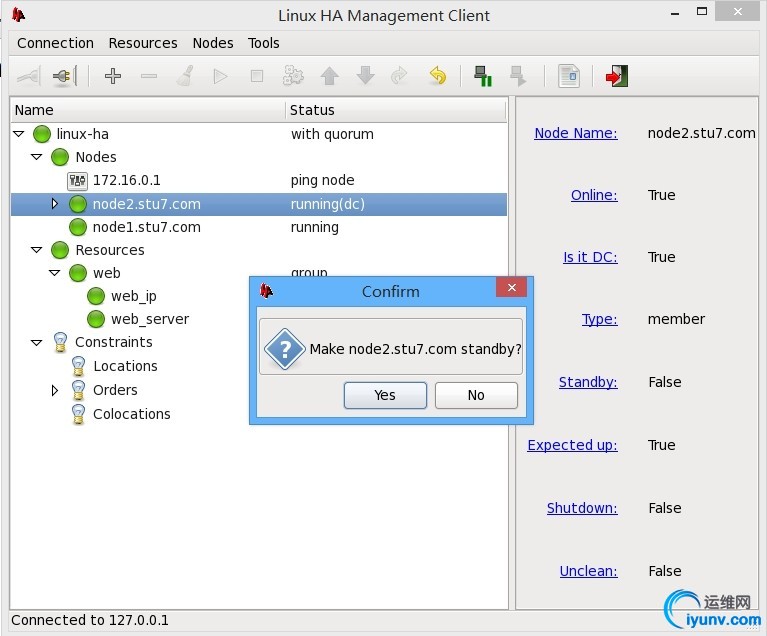The width and height of the screenshot is (767, 636).
Task: Click the gears default resource icon
Action: click(293, 76)
